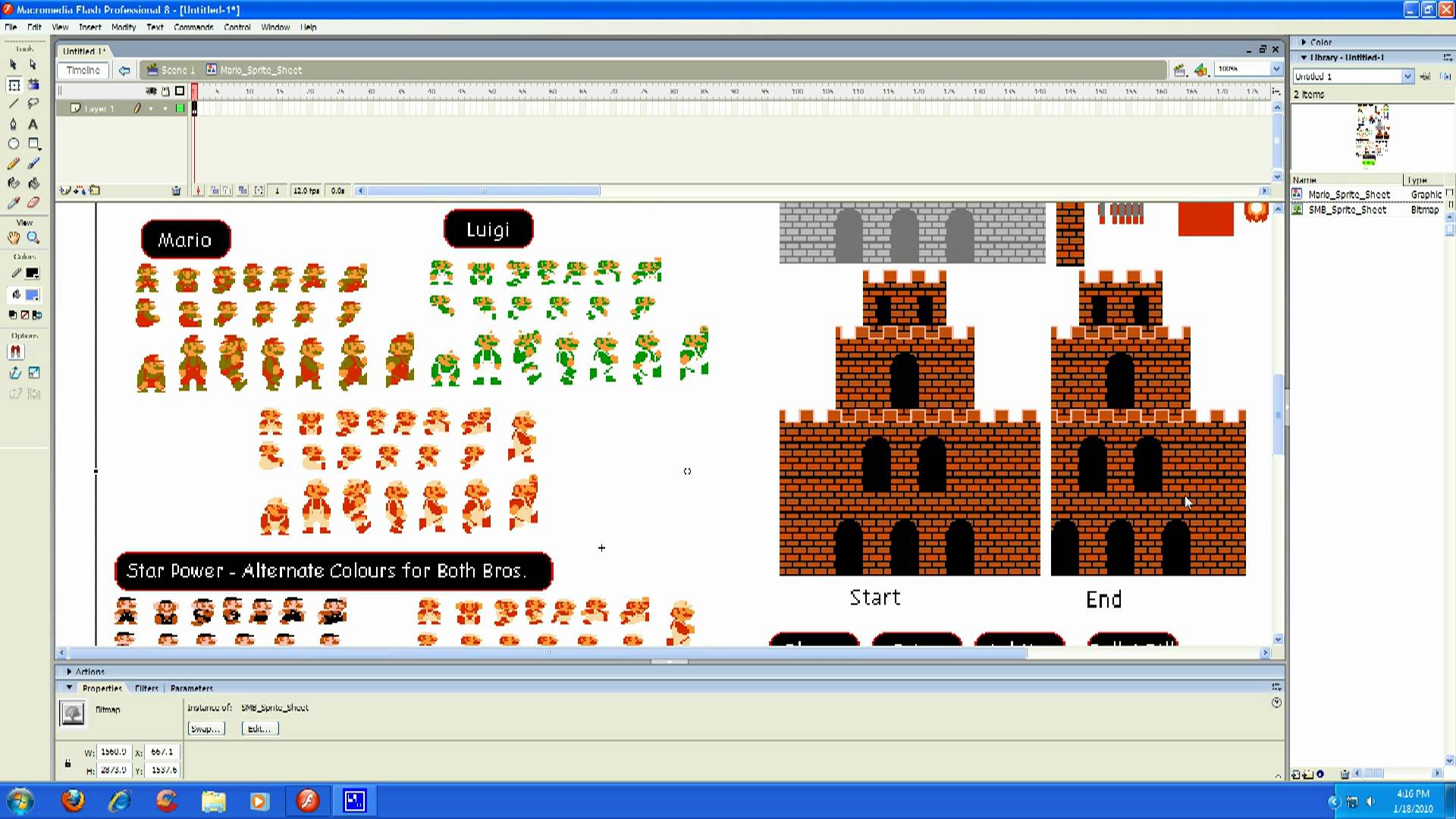
Task: Choose the Paint Bucket tool
Action: [x=33, y=183]
